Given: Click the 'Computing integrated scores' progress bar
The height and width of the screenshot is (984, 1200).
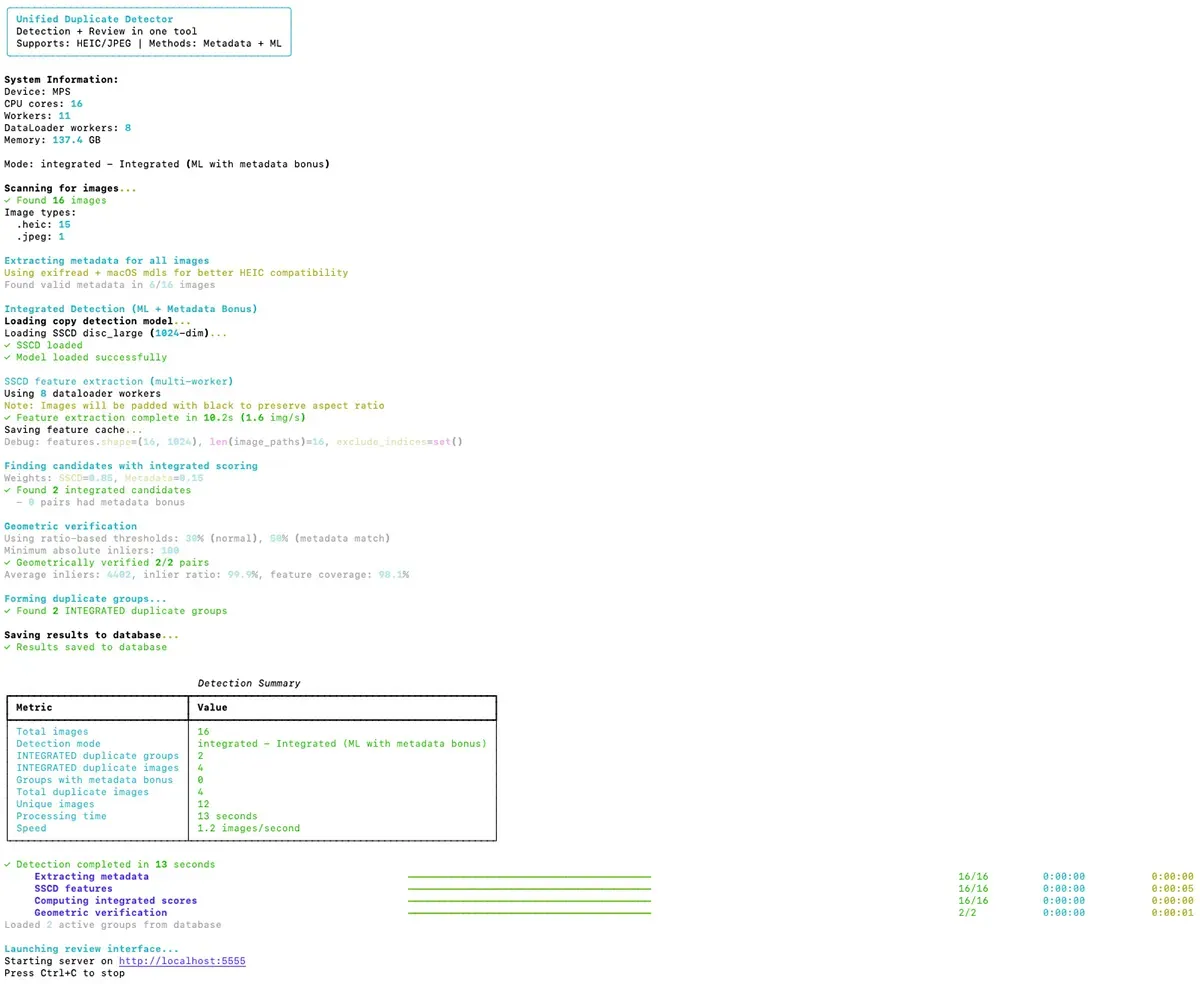Looking at the screenshot, I should [x=529, y=901].
